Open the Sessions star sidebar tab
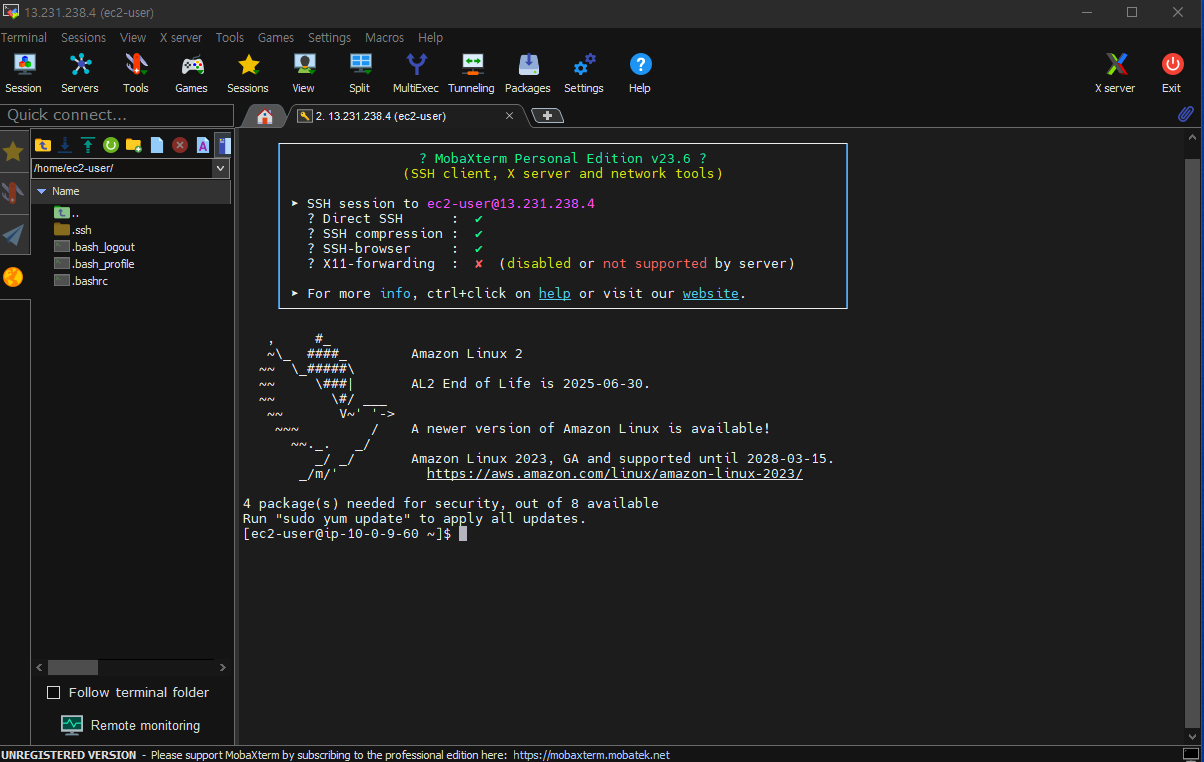The height and width of the screenshot is (762, 1204). click(x=14, y=151)
